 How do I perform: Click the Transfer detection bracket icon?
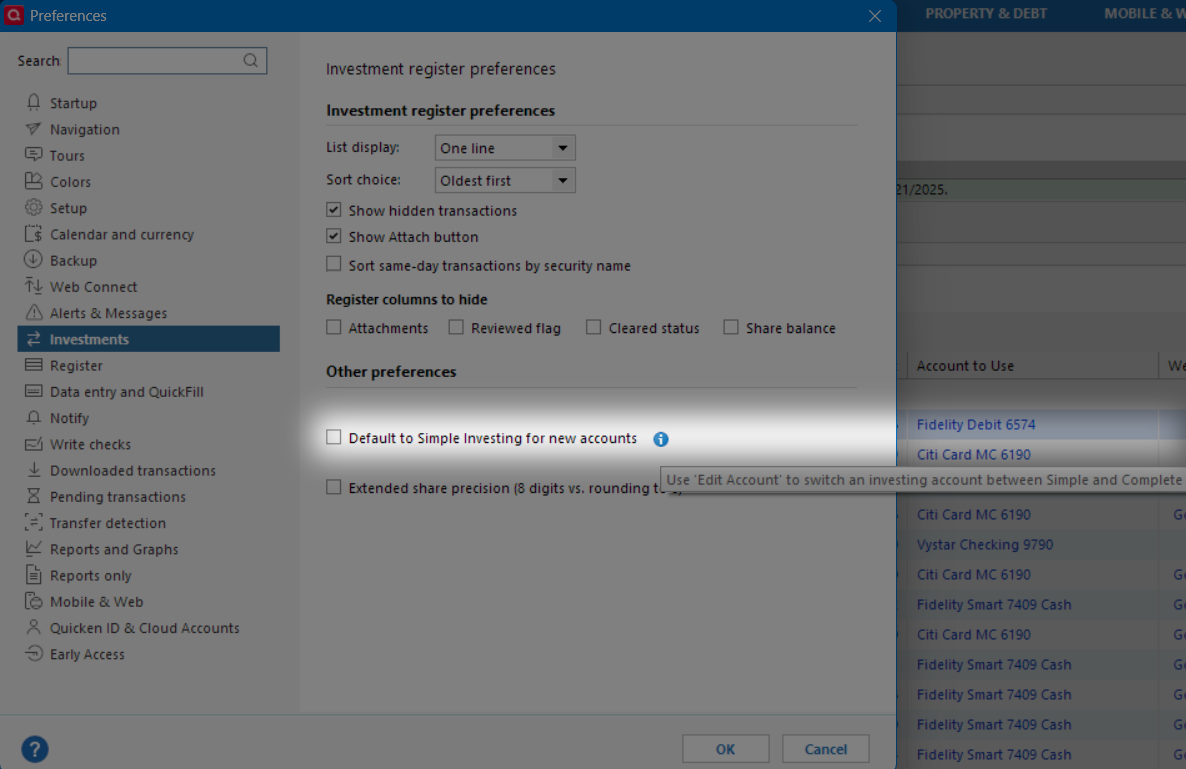click(x=33, y=522)
